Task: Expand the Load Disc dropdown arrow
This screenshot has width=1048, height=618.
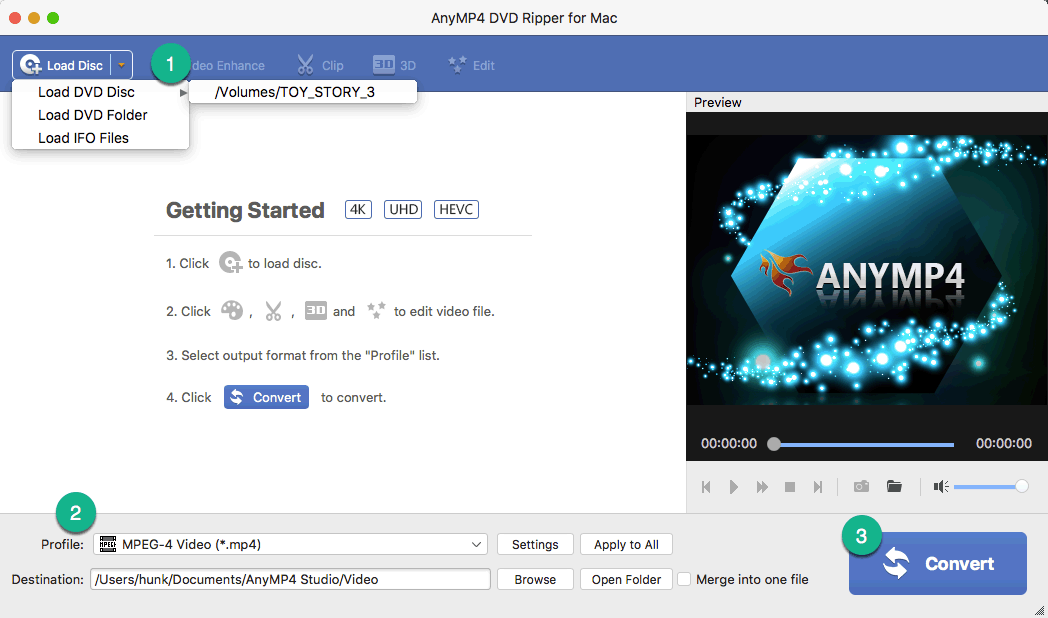Action: pyautogui.click(x=122, y=65)
